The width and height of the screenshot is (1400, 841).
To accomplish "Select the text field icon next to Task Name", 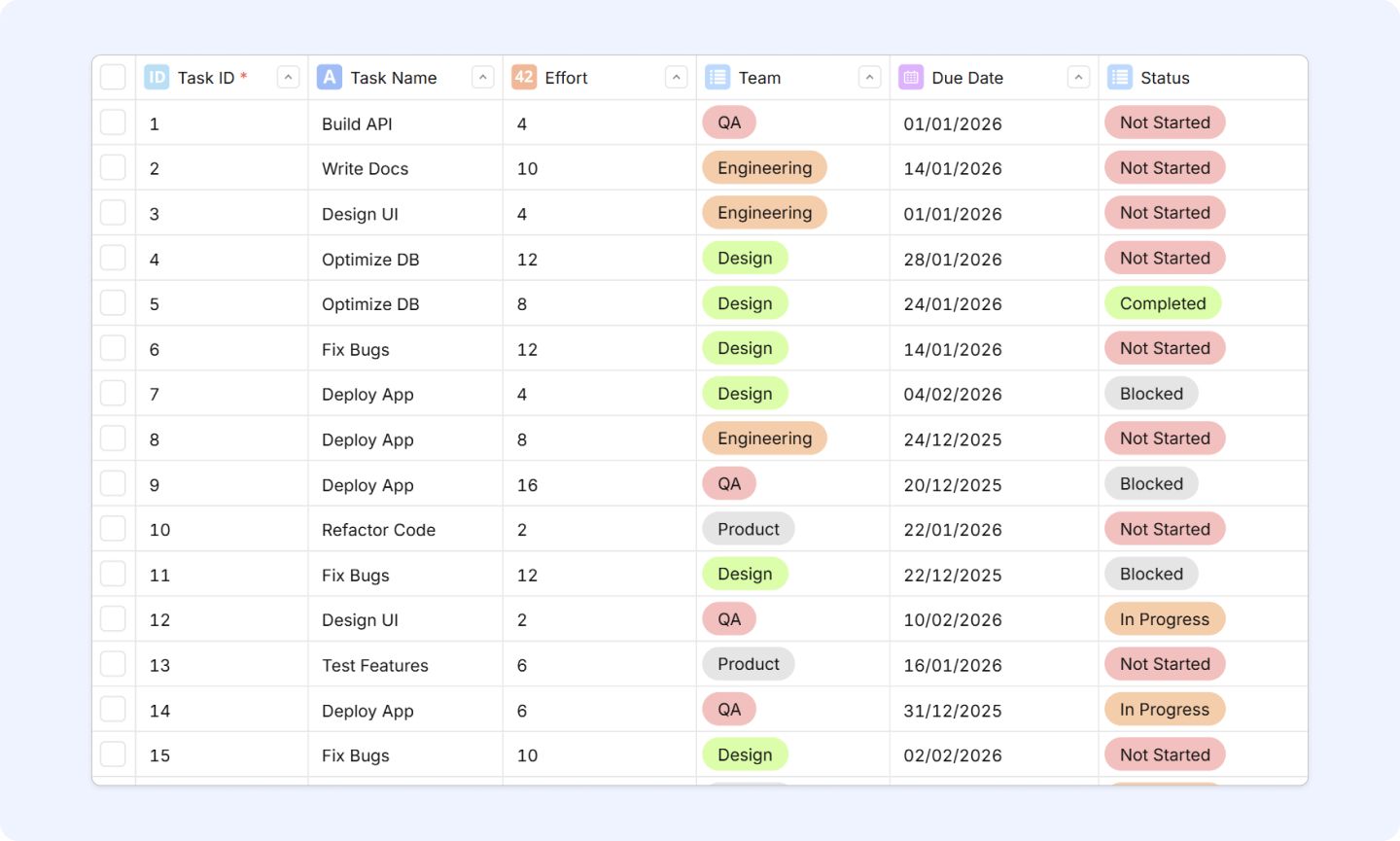I will coord(329,77).
